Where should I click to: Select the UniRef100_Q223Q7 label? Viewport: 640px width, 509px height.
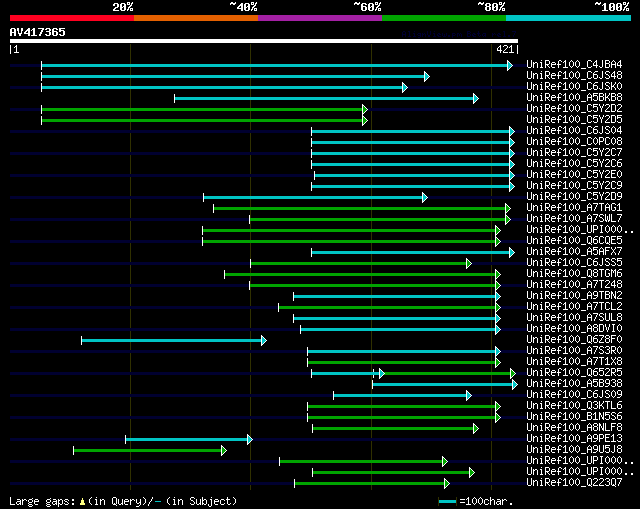click(x=574, y=483)
